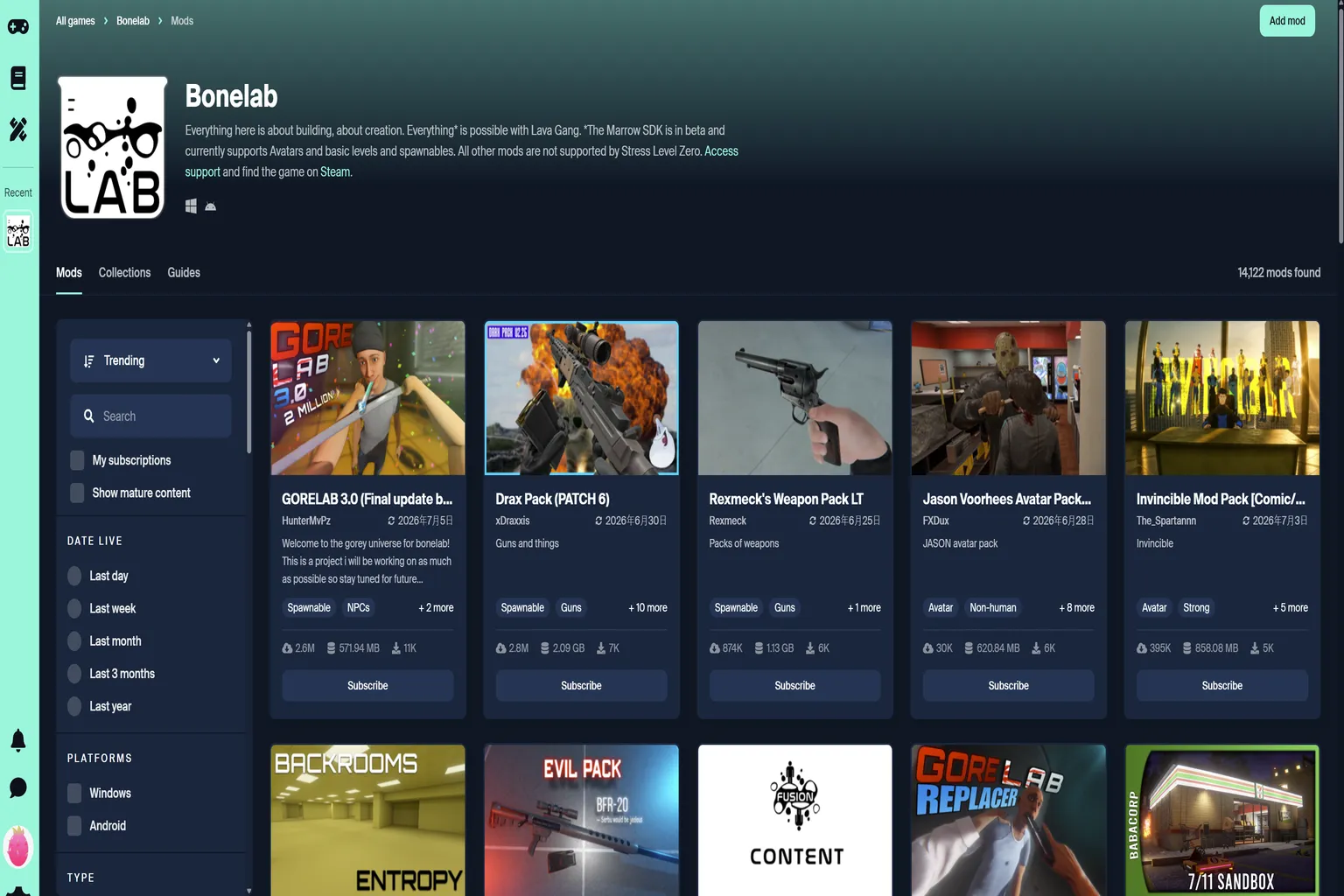Click downloads icon on Invincible Mod Pack card

click(1255, 648)
